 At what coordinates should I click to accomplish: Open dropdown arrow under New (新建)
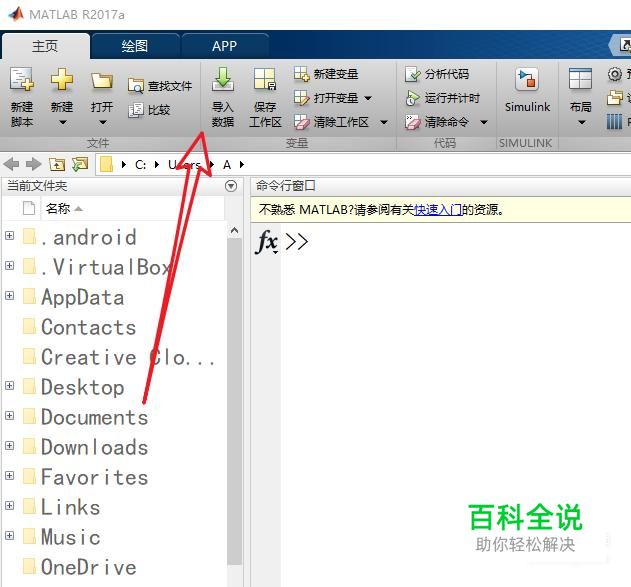pos(63,122)
